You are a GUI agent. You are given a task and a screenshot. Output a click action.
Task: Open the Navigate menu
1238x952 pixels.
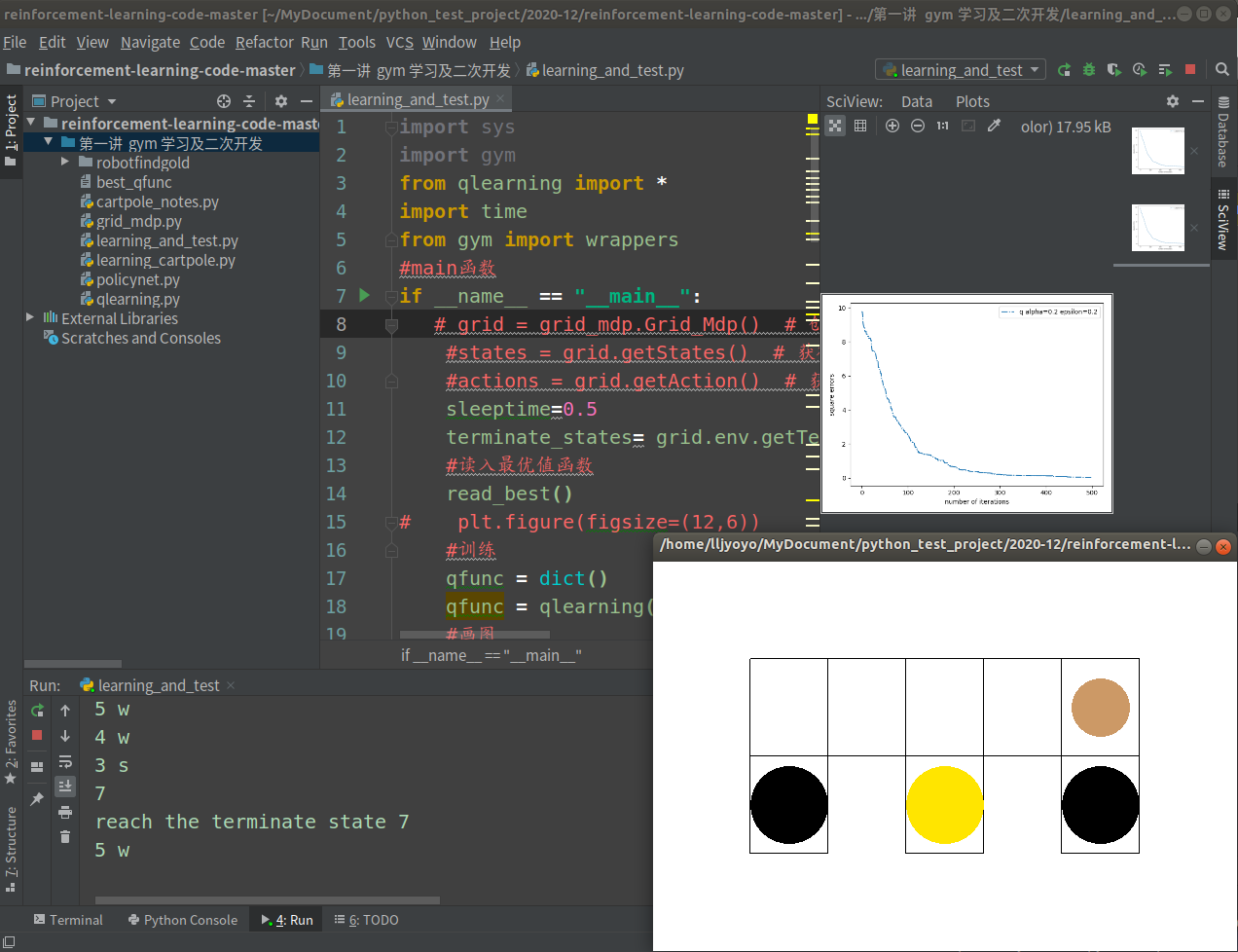(x=150, y=42)
